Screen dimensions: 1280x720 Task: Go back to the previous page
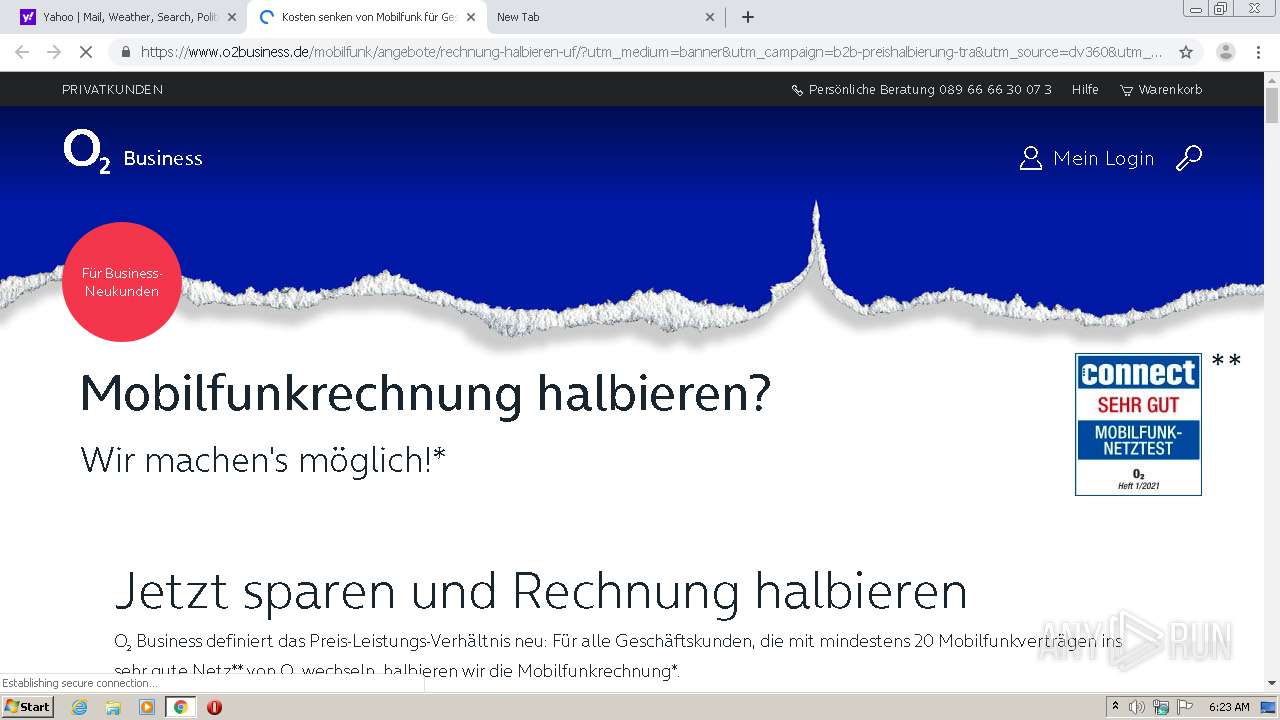click(x=22, y=52)
